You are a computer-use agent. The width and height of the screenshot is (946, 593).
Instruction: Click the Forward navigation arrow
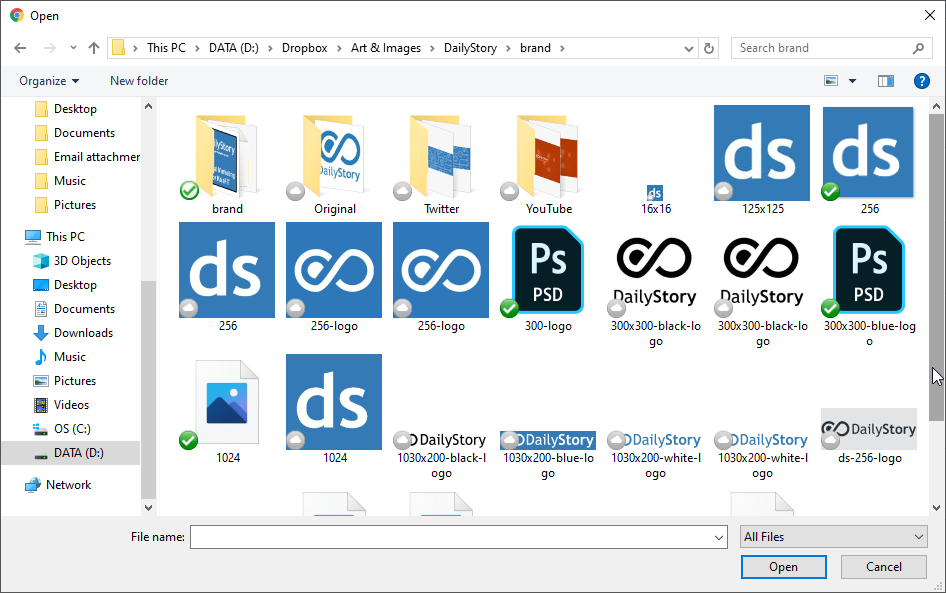(x=49, y=48)
